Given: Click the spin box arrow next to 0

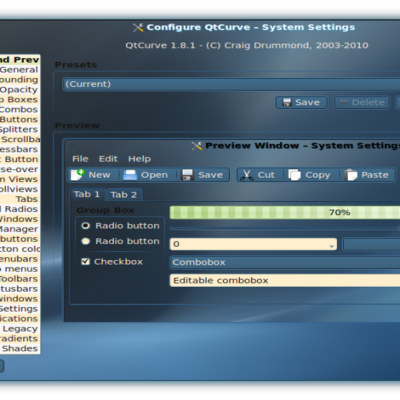Looking at the screenshot, I should 332,246.
